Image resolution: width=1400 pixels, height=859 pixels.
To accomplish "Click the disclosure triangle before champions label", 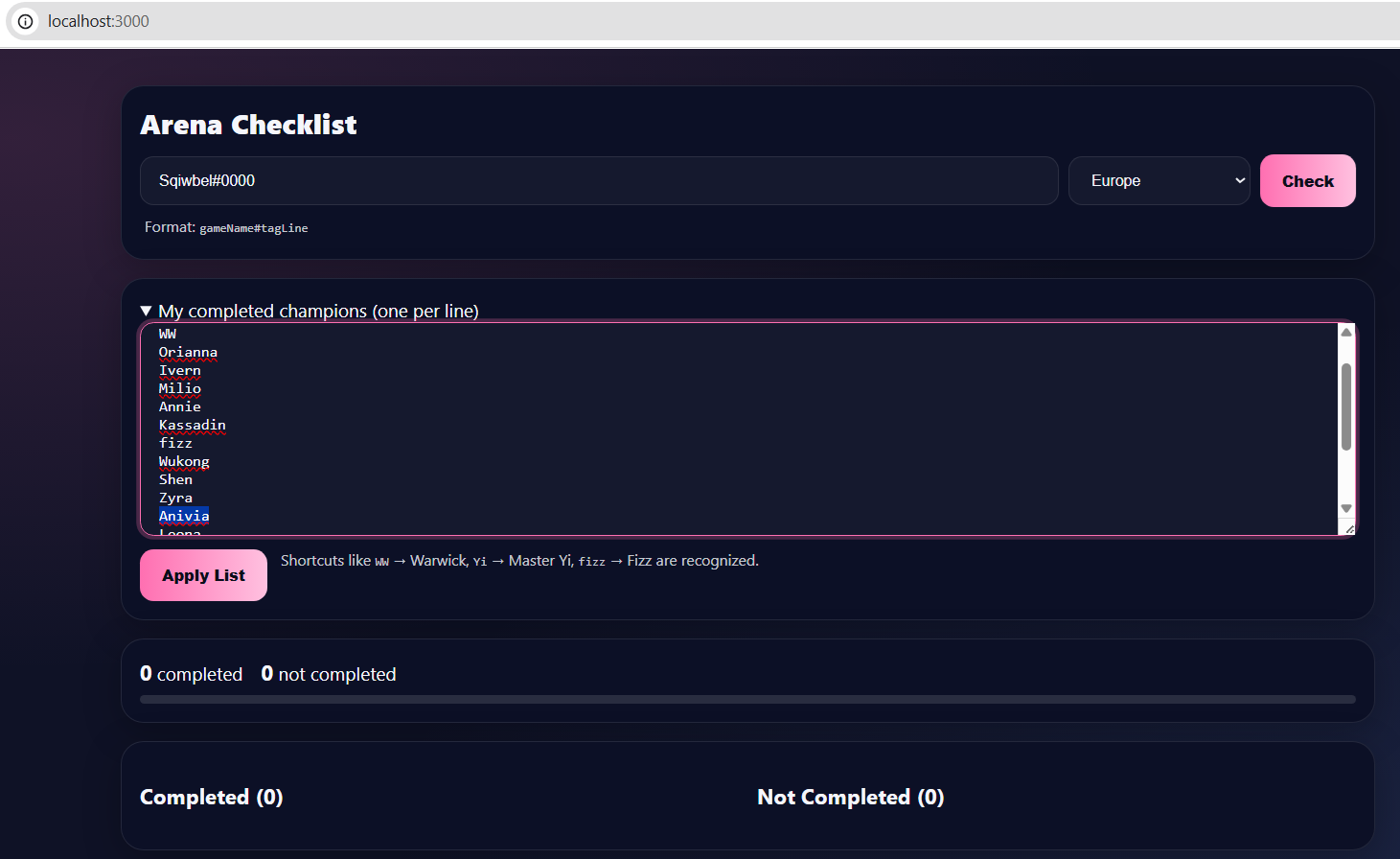I will point(146,310).
